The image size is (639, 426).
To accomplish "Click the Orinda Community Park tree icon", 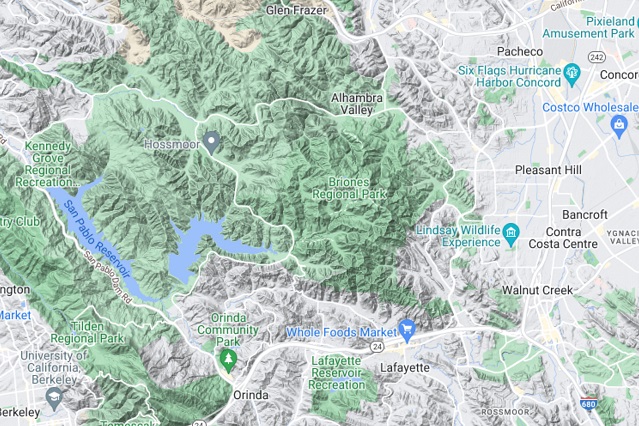I will tap(228, 361).
